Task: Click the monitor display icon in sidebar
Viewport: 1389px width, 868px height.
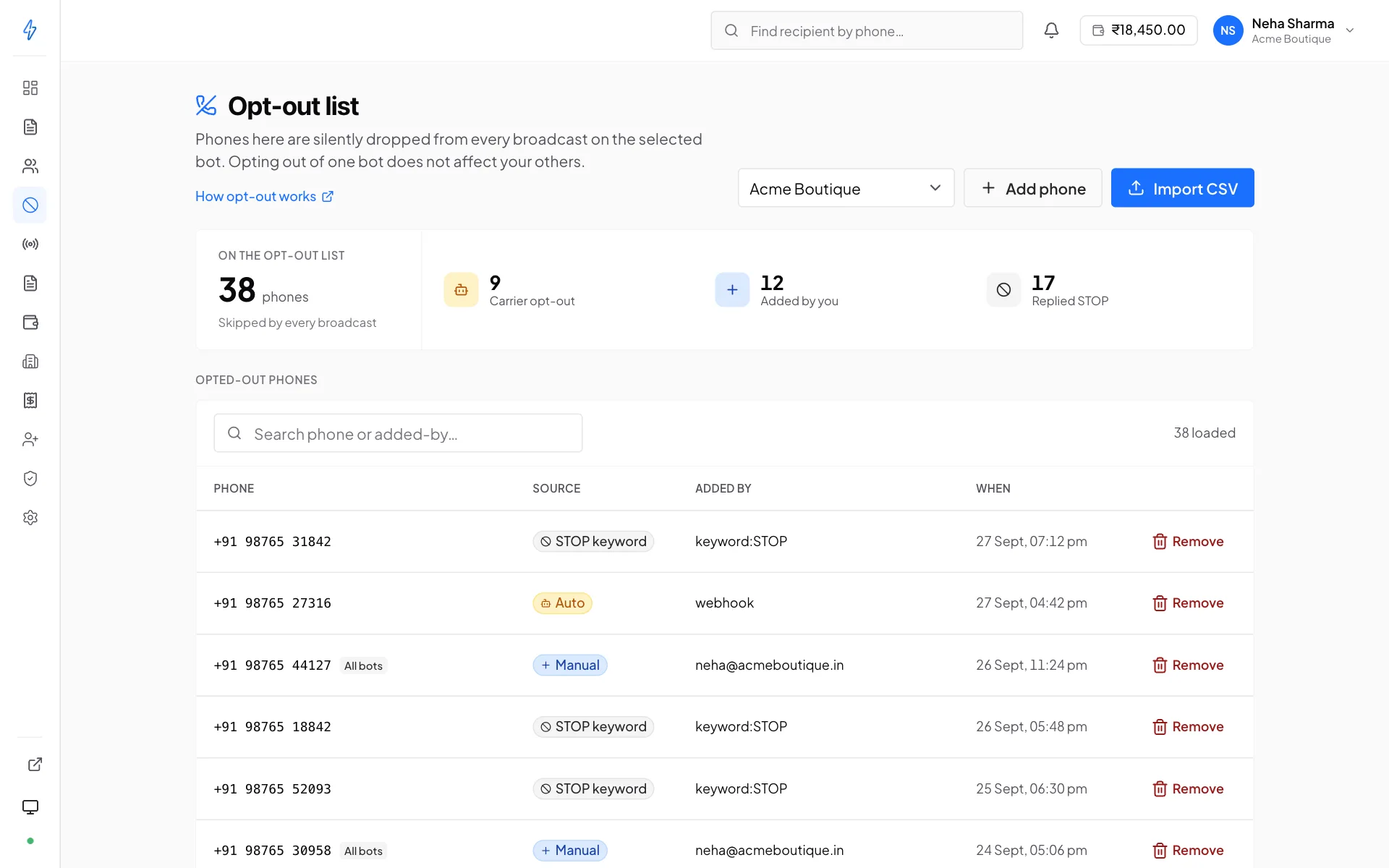Action: [x=30, y=807]
